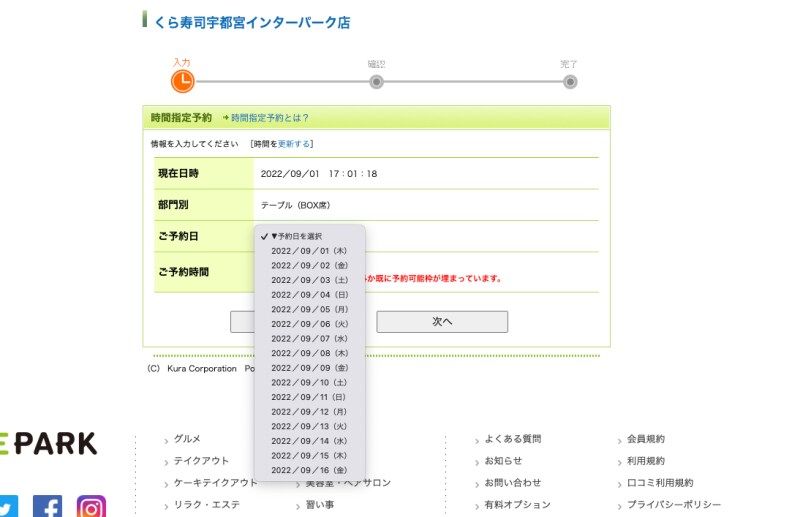800x517 pixels.
Task: Select ▼予約日を選択 placeholder option
Action: click(x=310, y=236)
